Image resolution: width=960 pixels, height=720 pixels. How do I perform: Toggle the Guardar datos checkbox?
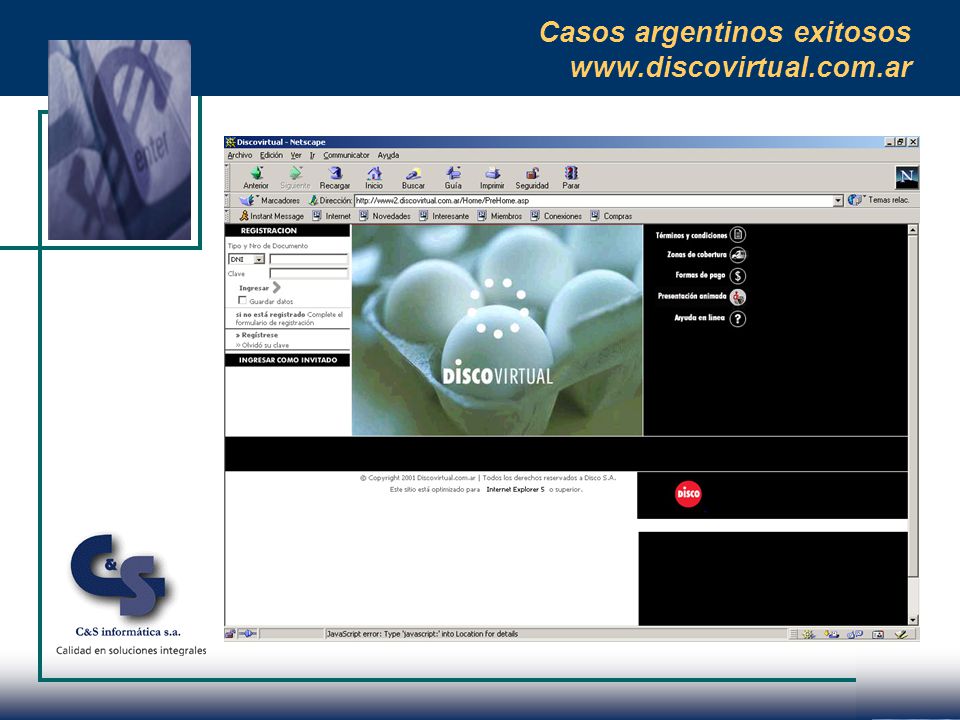(x=242, y=300)
